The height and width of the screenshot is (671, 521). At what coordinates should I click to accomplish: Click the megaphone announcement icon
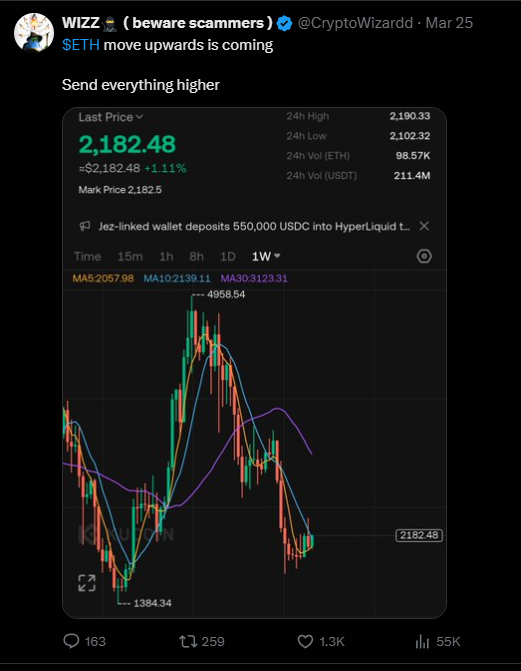click(85, 226)
